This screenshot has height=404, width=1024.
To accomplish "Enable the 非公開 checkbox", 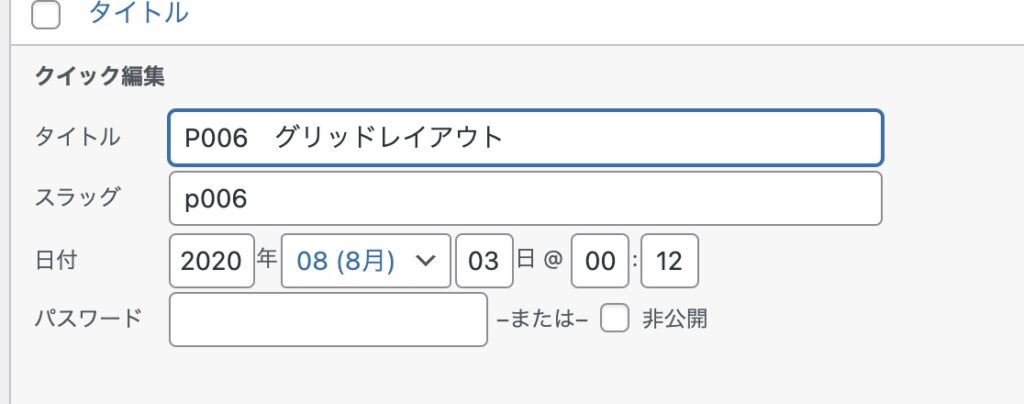I will pos(614,319).
